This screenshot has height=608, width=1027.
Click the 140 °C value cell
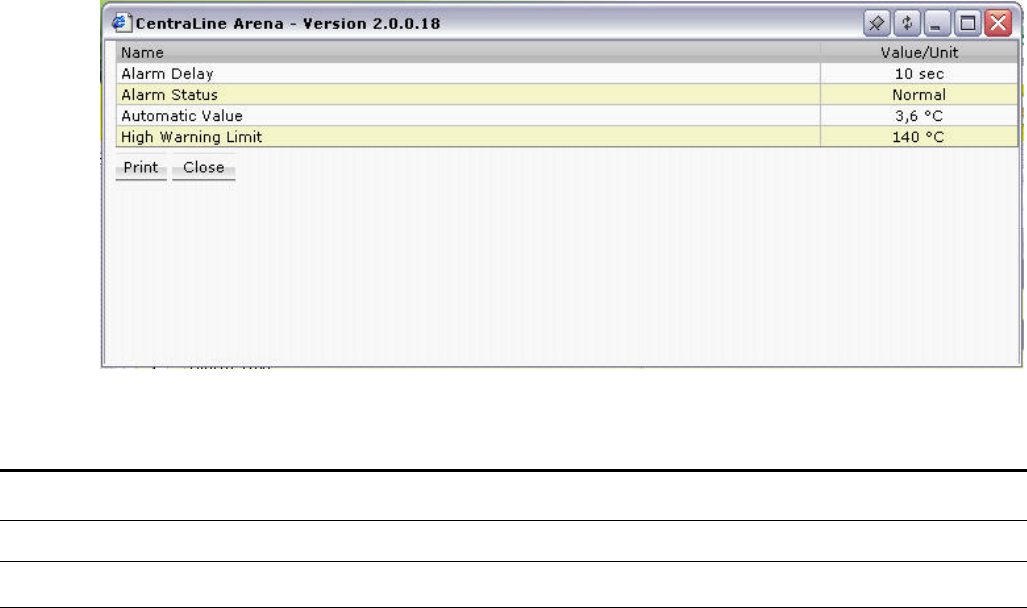(x=919, y=136)
